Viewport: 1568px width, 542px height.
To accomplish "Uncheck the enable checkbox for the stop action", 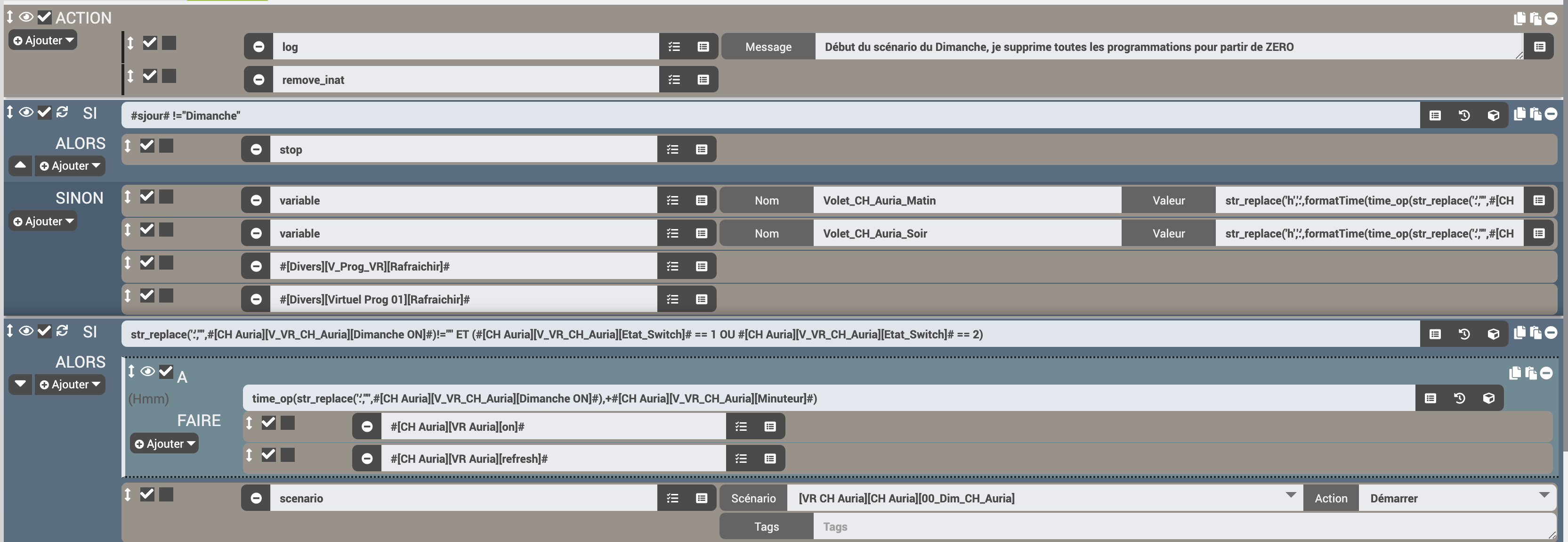I will click(147, 145).
